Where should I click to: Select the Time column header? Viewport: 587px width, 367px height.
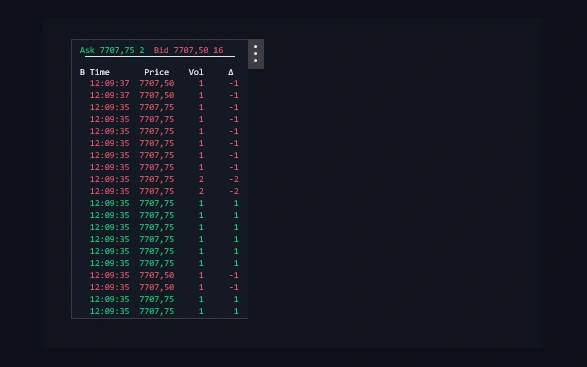pyautogui.click(x=100, y=72)
